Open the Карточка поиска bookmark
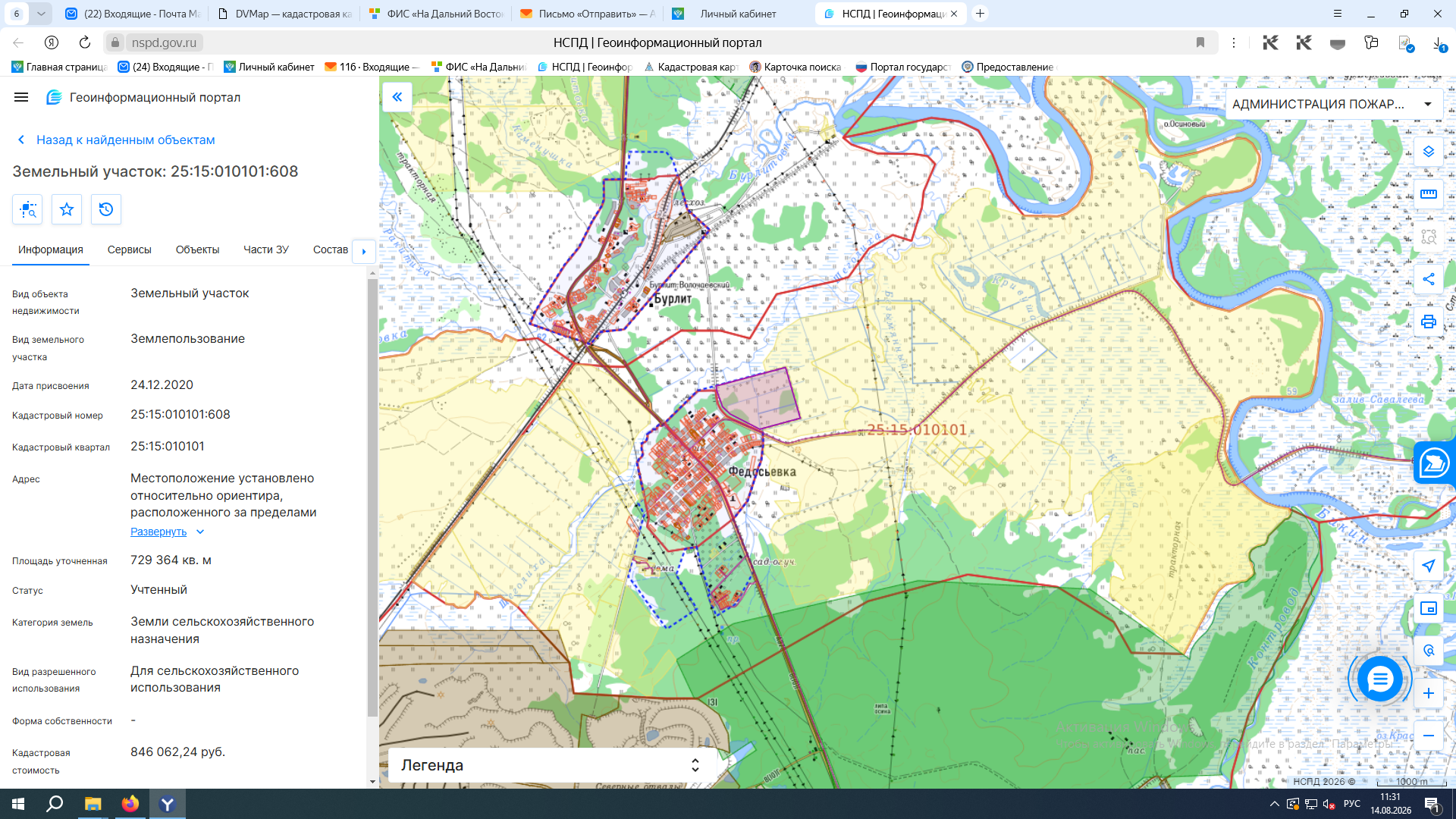This screenshot has height=819, width=1456. click(795, 67)
